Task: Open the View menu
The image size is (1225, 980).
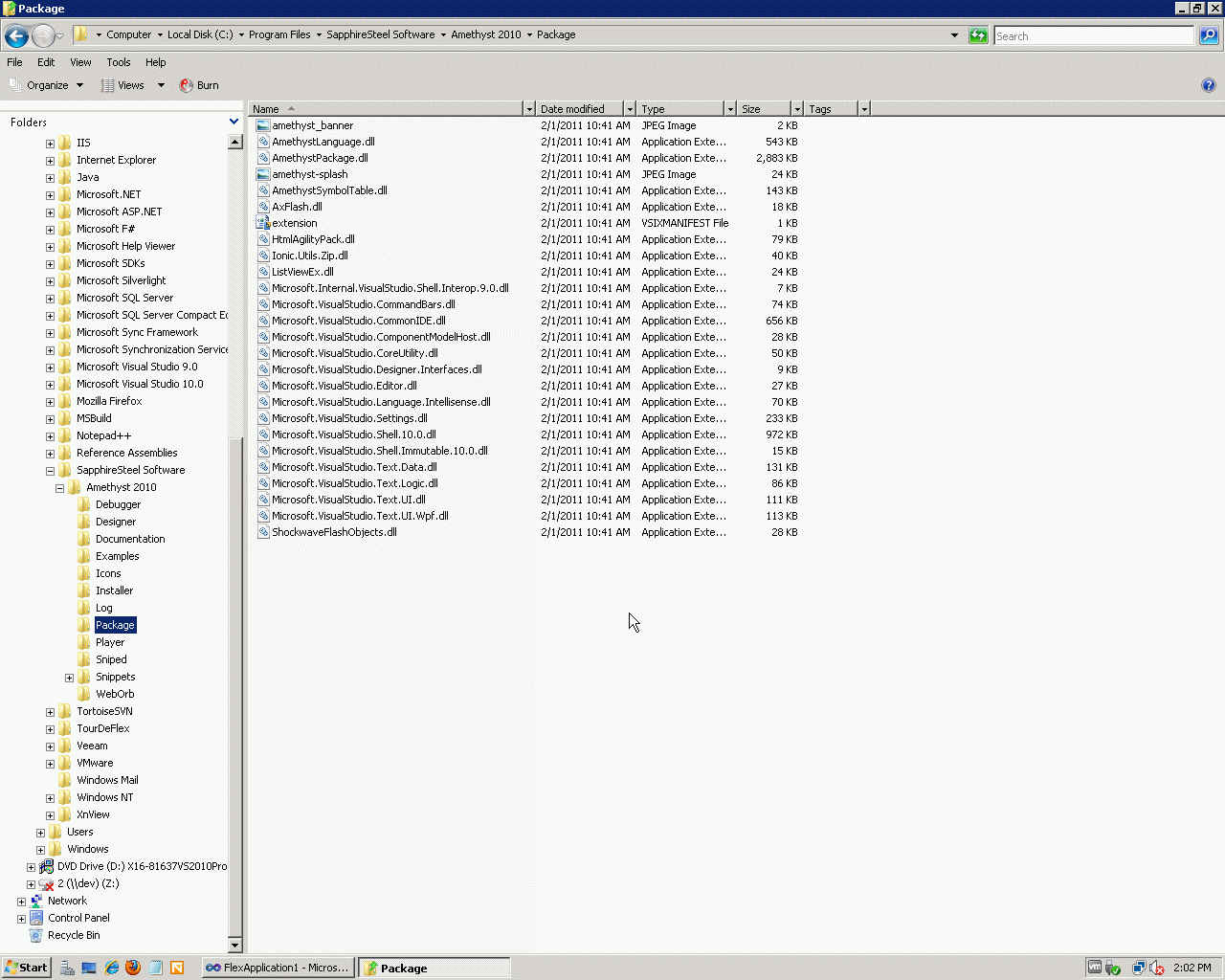Action: point(80,62)
